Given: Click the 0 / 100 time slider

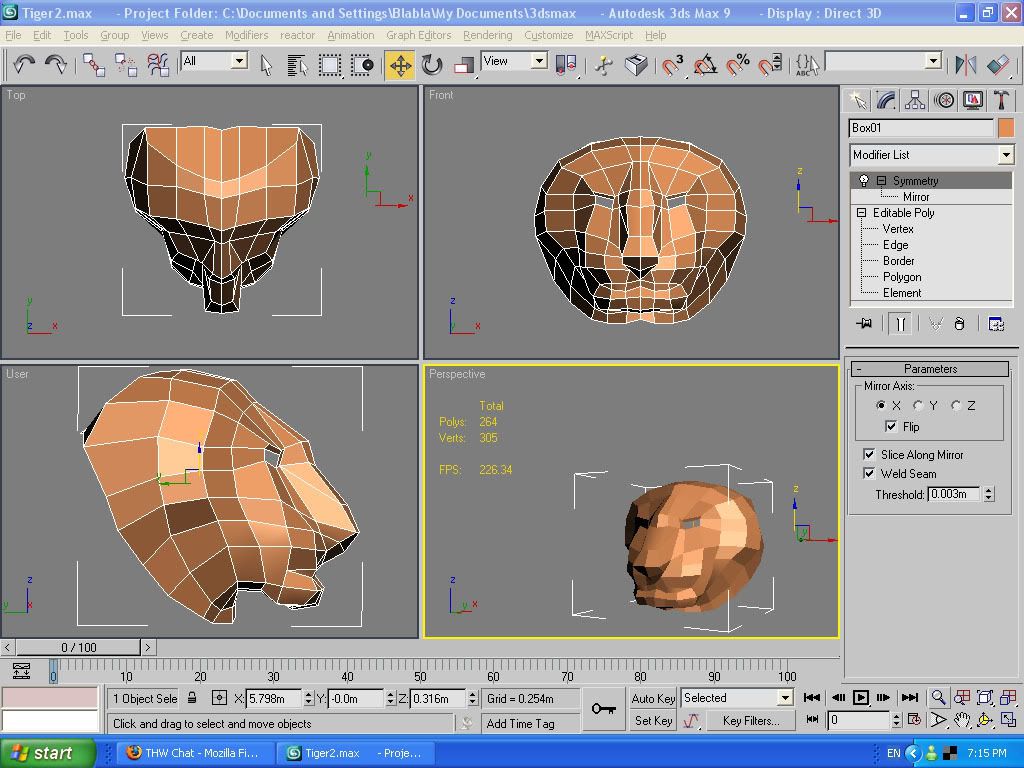Looking at the screenshot, I should 78,647.
